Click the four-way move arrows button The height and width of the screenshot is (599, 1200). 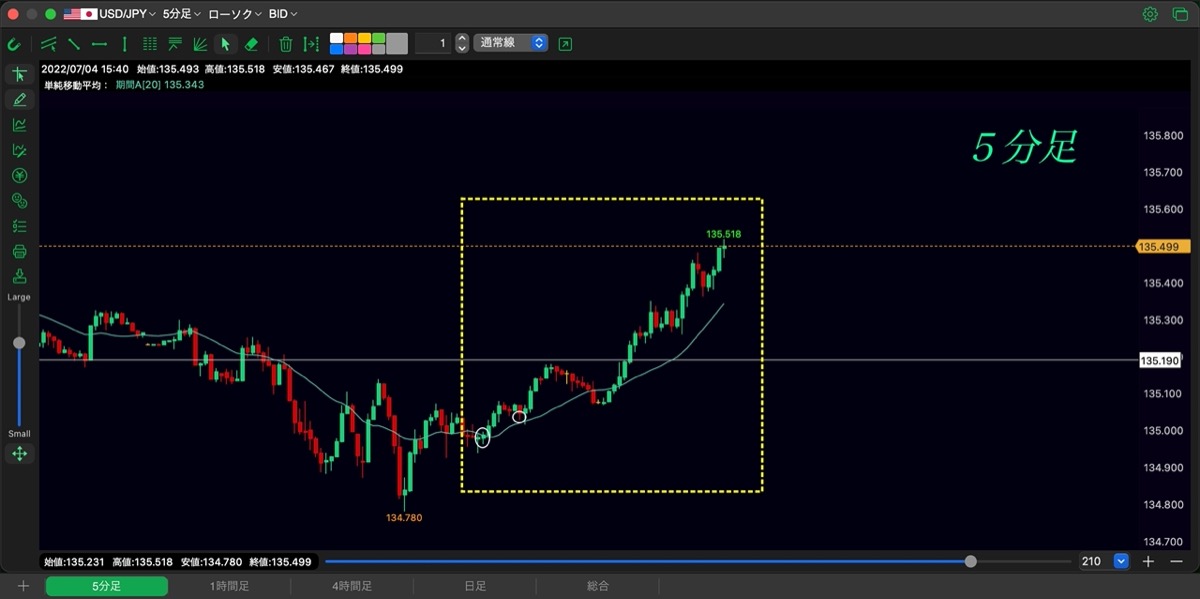pyautogui.click(x=19, y=454)
